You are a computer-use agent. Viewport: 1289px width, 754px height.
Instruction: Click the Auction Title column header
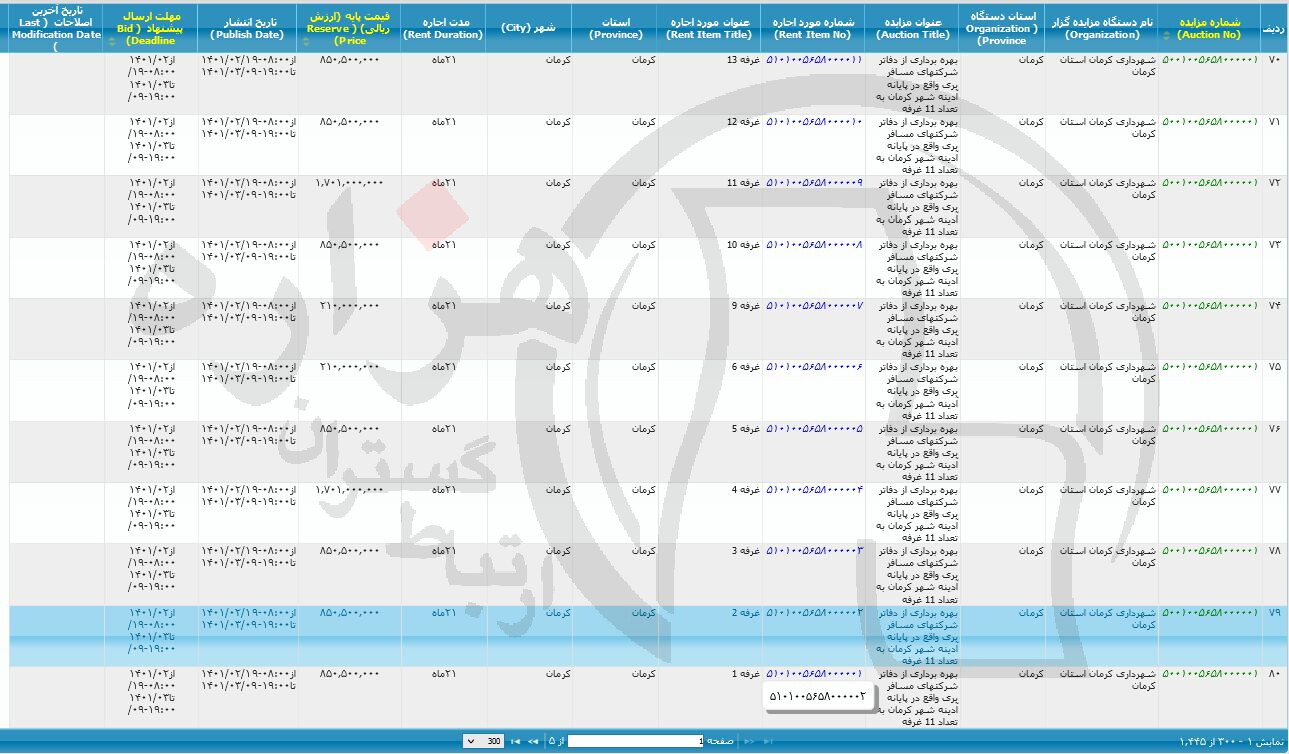pos(913,28)
